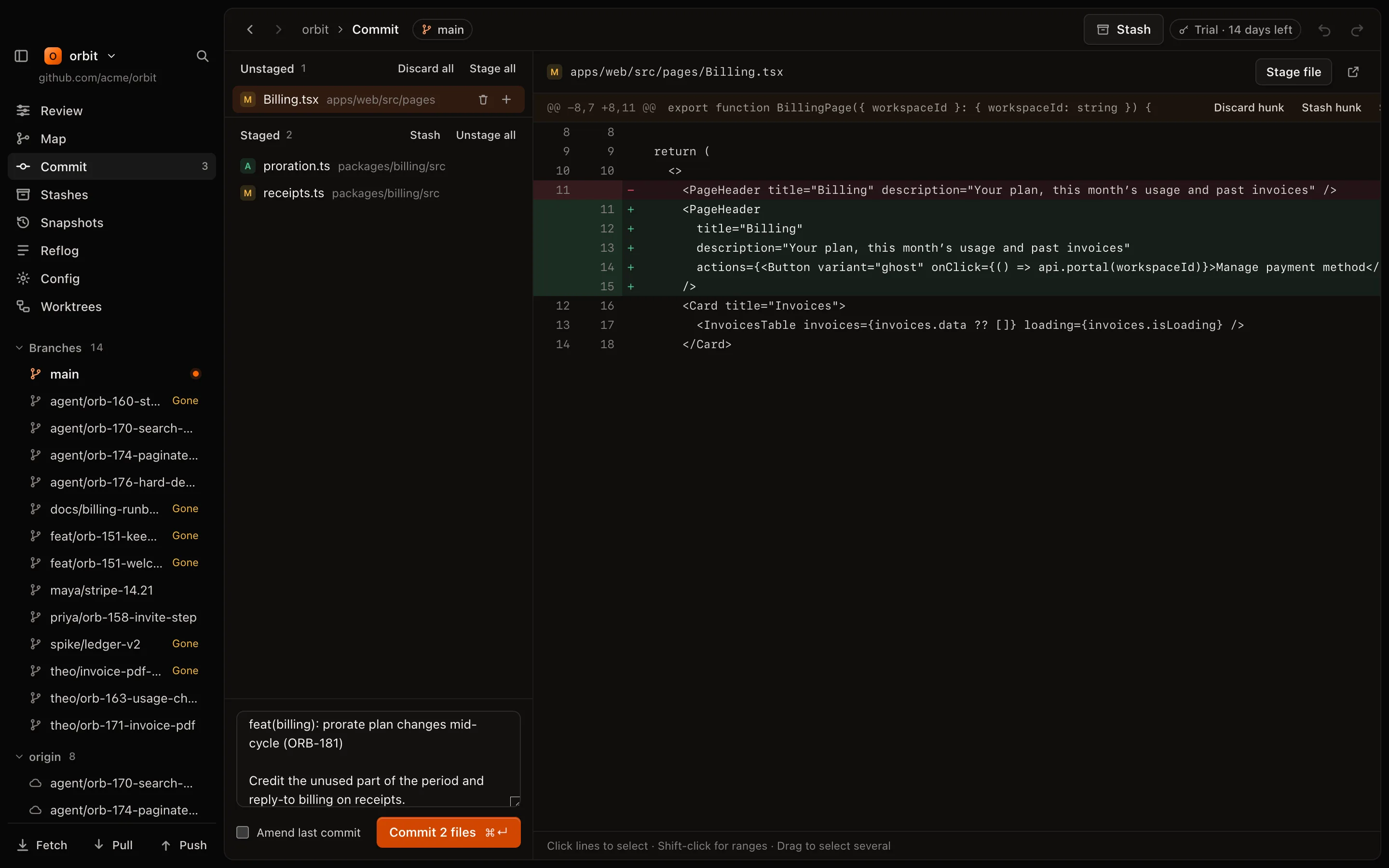This screenshot has height=868, width=1389.
Task: Open Stashes section
Action: [x=112, y=195]
